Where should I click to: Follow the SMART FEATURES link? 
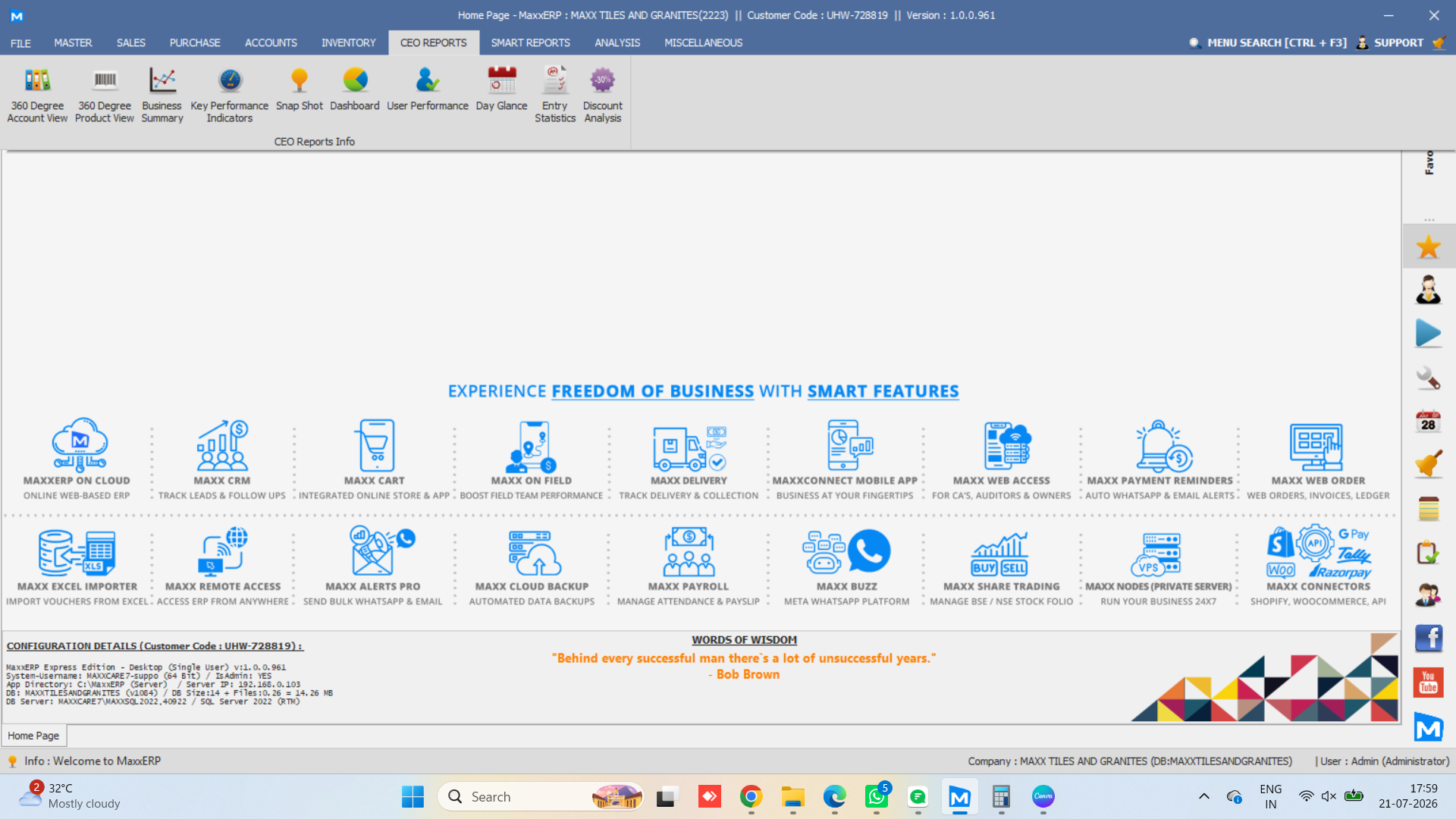tap(883, 391)
